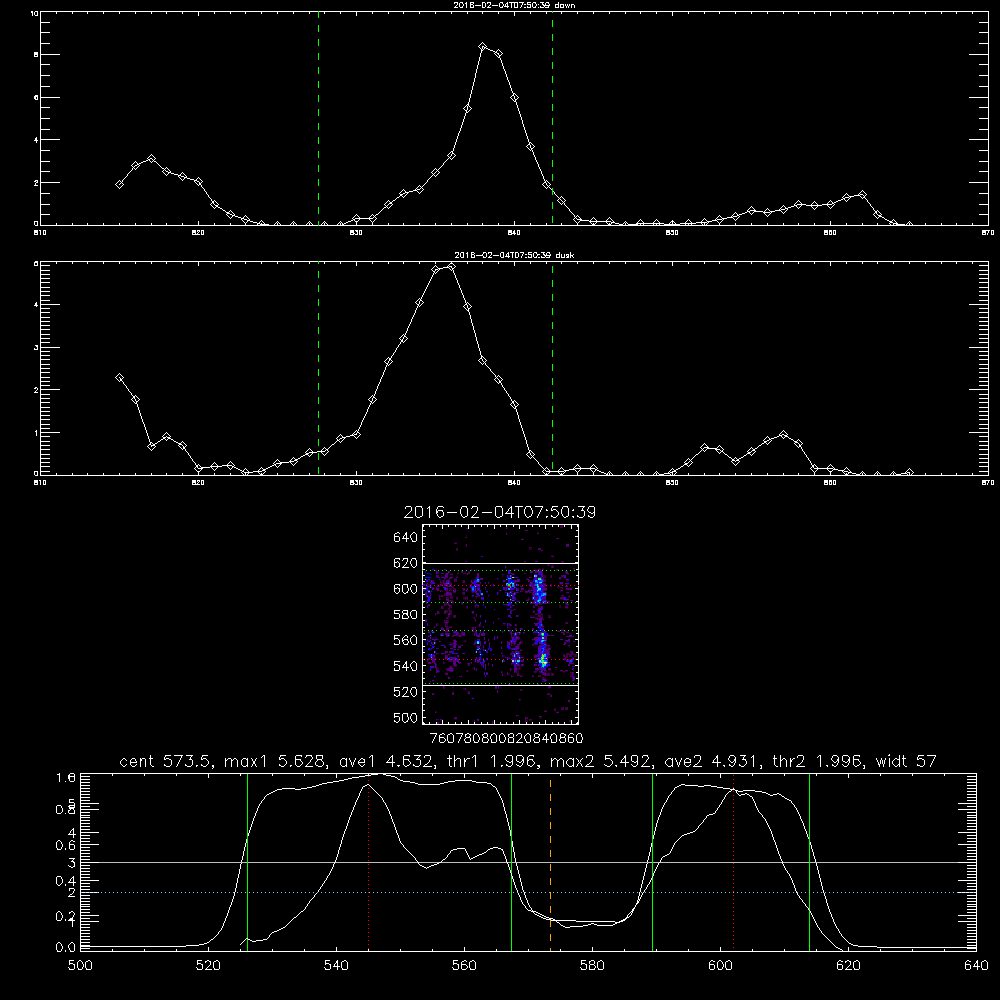Click the right green dashed line in the dusk plot
Viewport: 1000px width, 1000px height.
[x=552, y=369]
